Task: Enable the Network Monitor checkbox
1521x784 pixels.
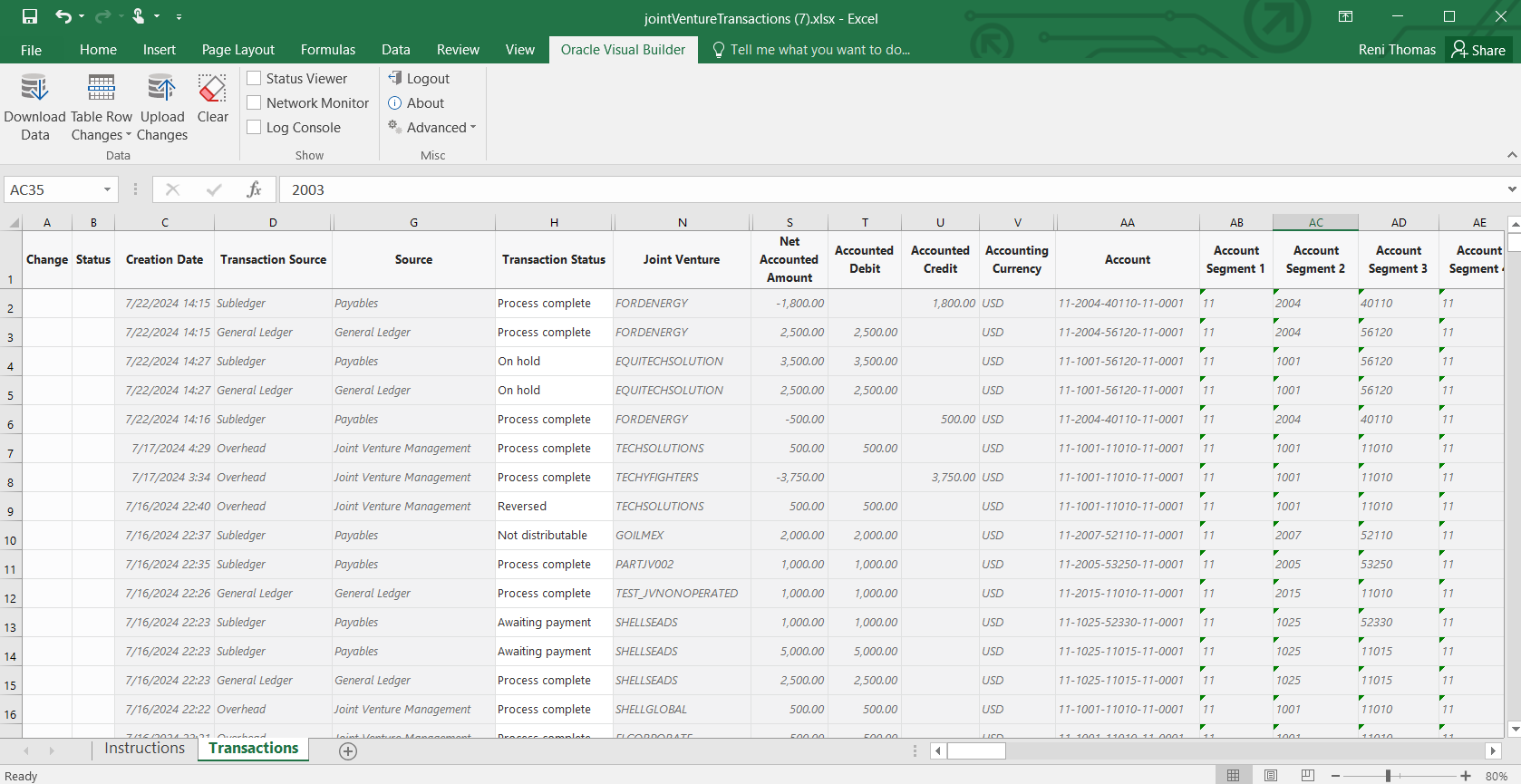Action: [255, 102]
